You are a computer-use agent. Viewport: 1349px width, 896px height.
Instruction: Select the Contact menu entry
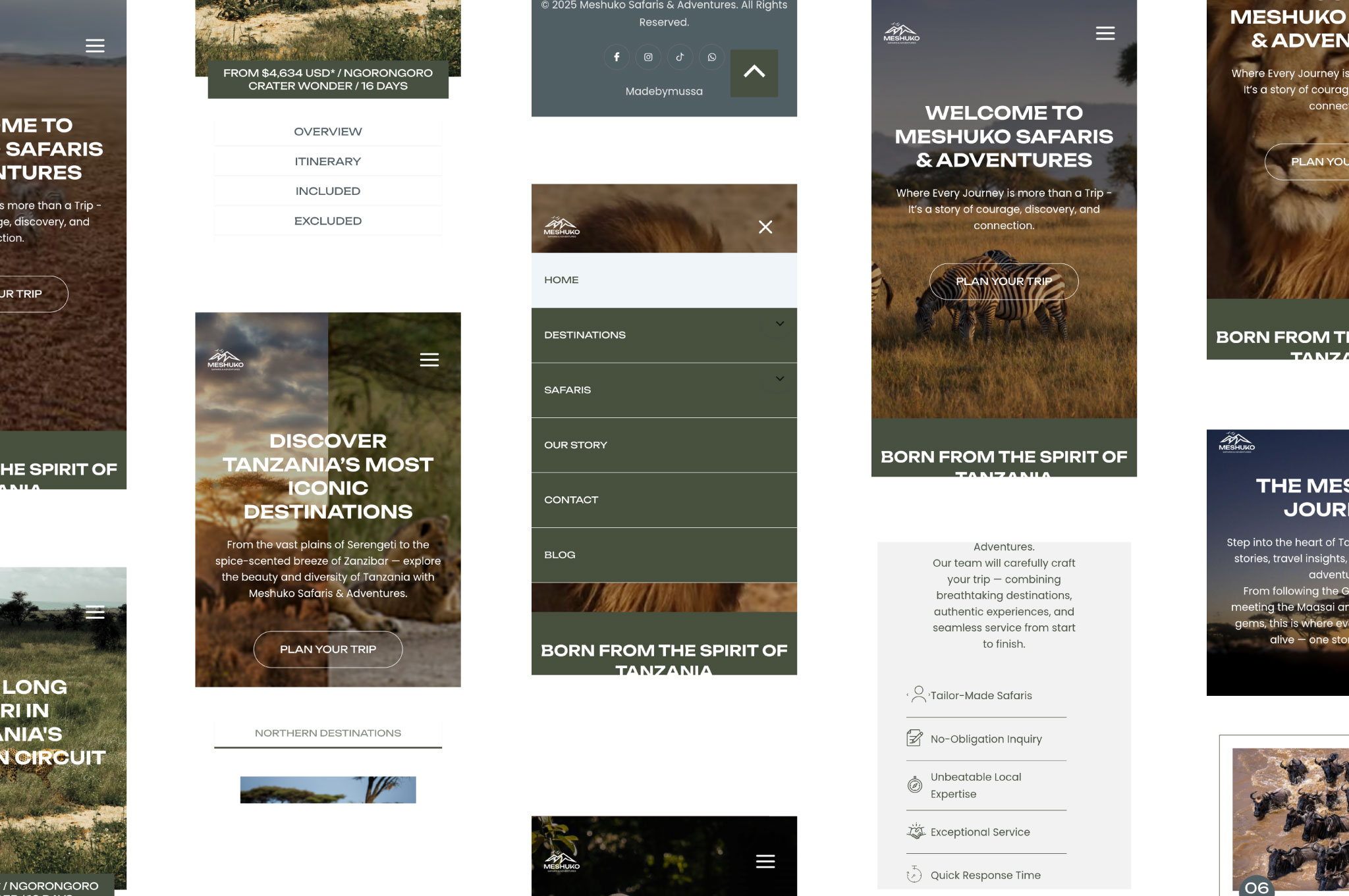[x=570, y=500]
